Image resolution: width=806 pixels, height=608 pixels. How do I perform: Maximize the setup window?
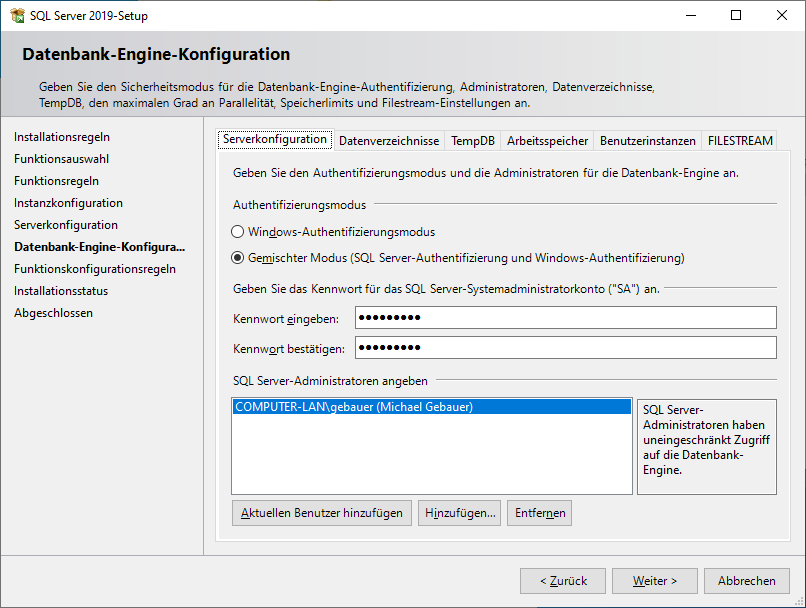[736, 15]
